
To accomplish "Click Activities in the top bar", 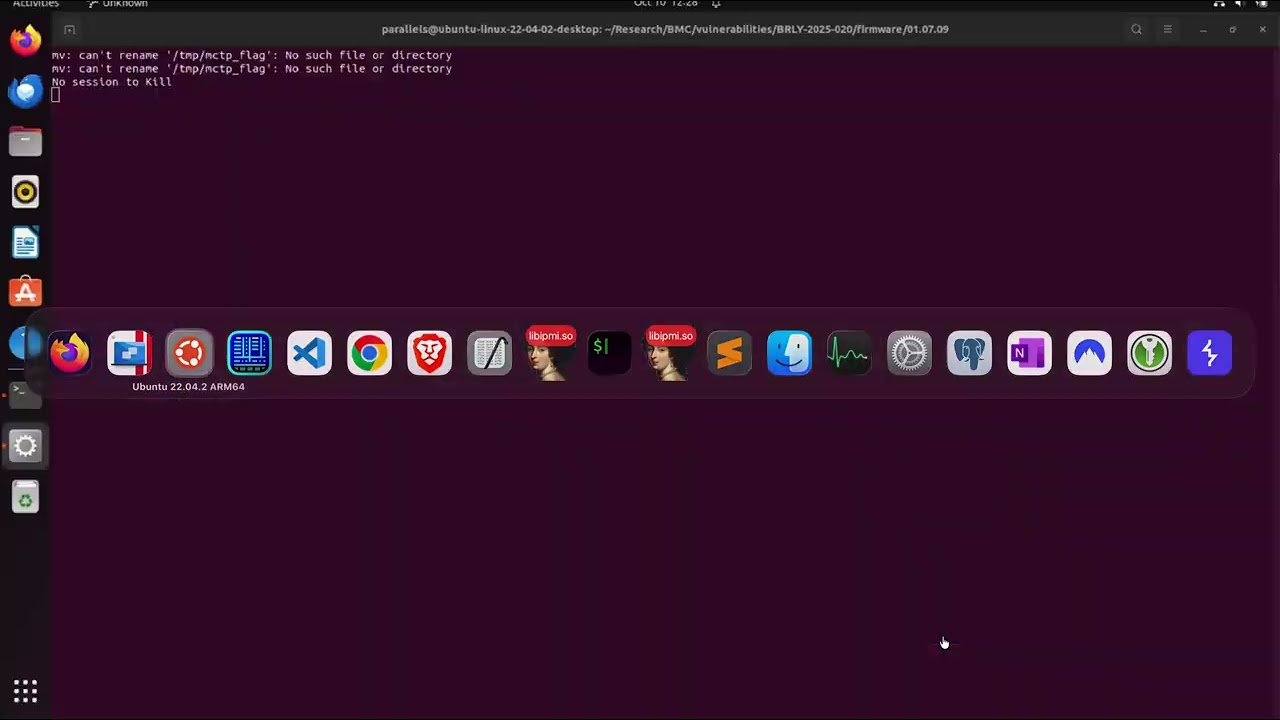I will click(x=36, y=4).
